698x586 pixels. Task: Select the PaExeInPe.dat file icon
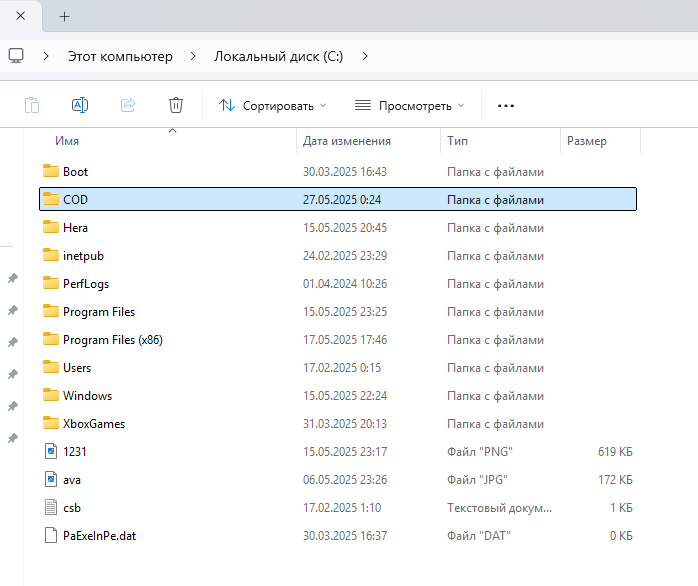point(51,536)
